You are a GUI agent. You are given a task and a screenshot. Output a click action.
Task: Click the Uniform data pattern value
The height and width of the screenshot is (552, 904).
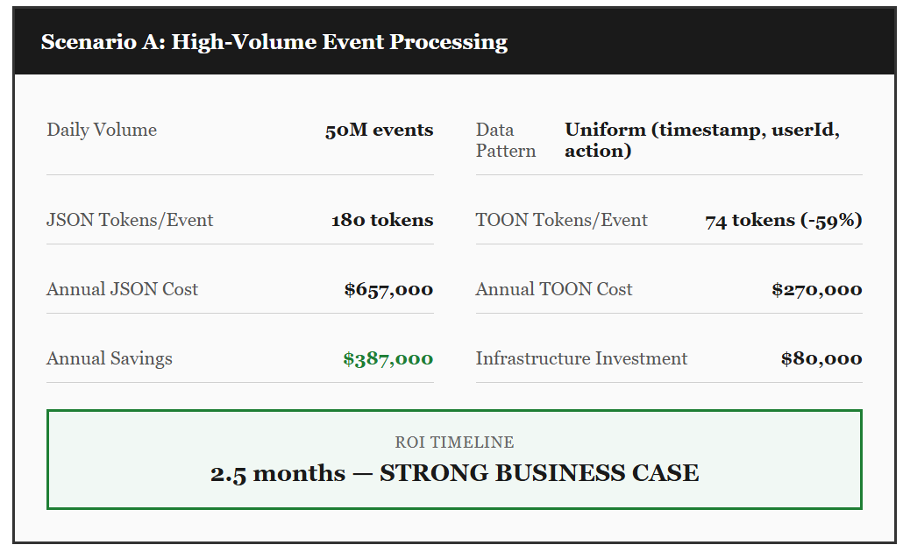pos(702,140)
